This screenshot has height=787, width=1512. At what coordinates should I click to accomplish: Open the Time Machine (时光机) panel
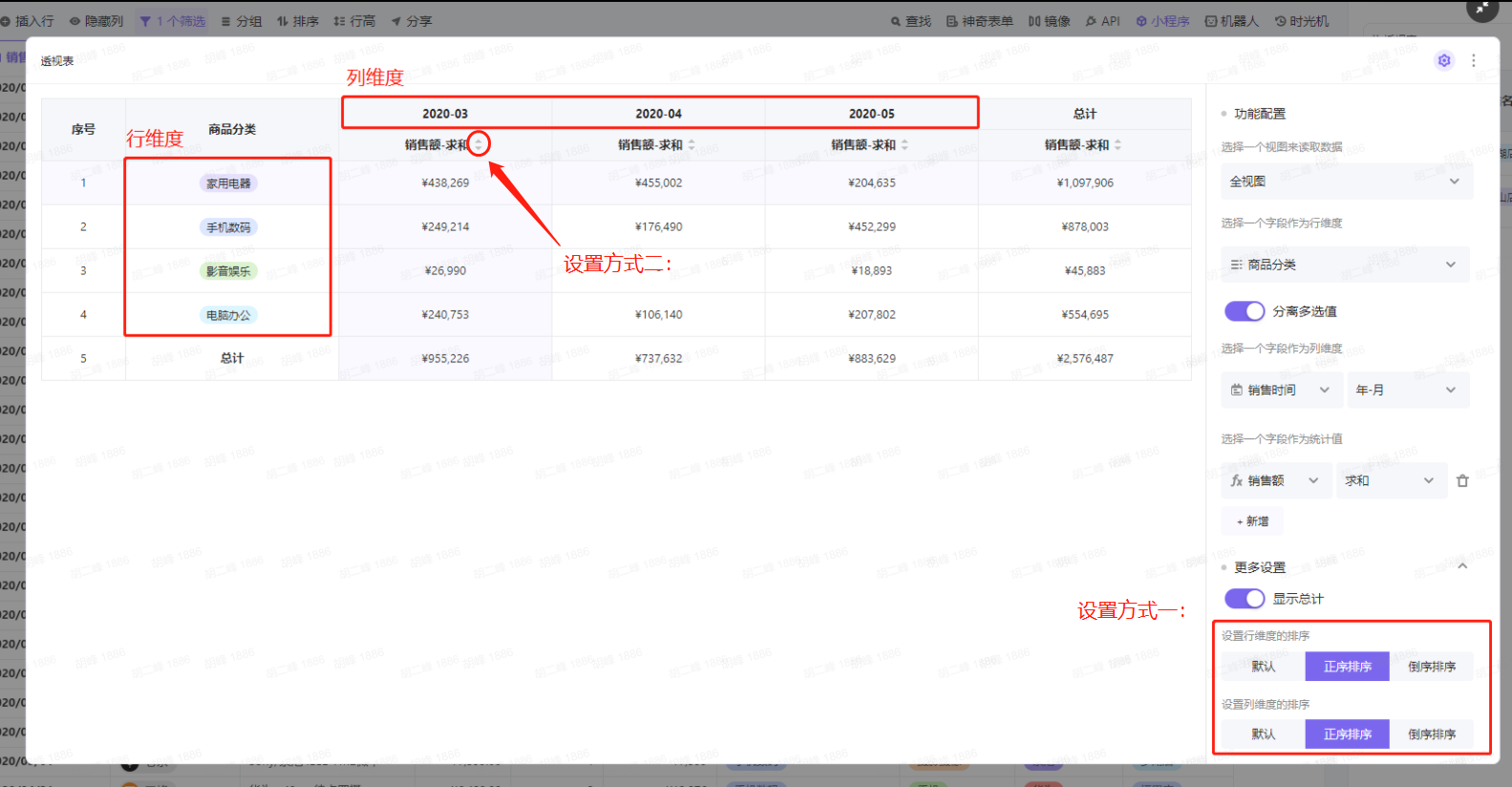(x=1302, y=21)
